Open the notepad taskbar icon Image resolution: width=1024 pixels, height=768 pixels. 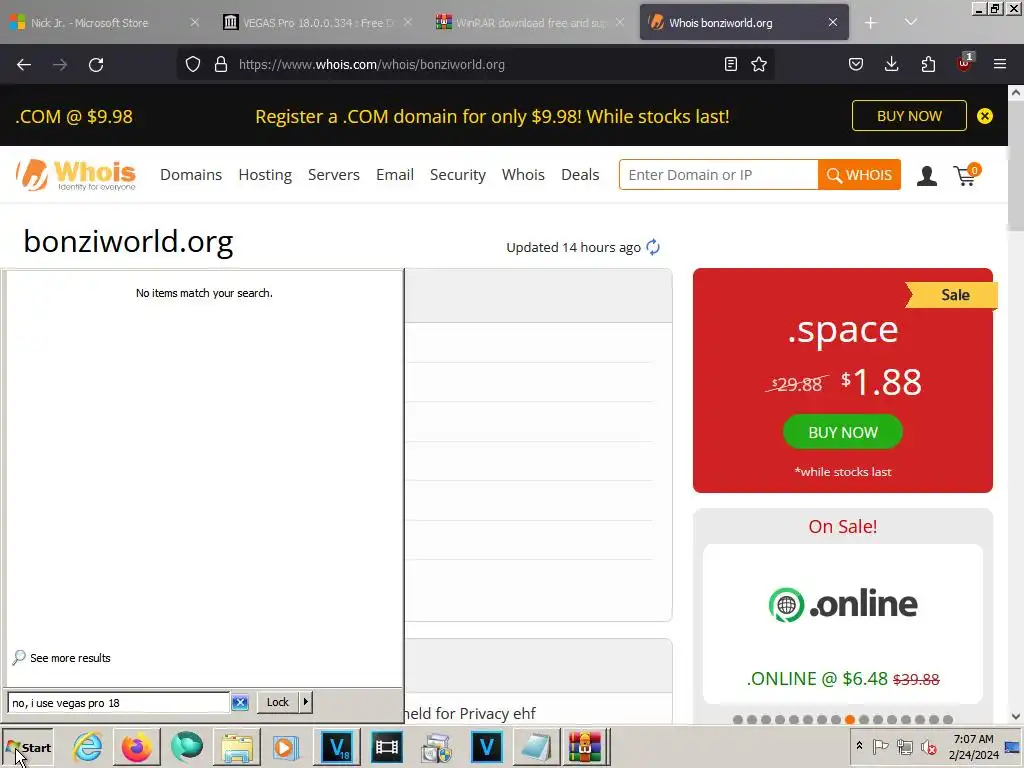tap(536, 747)
